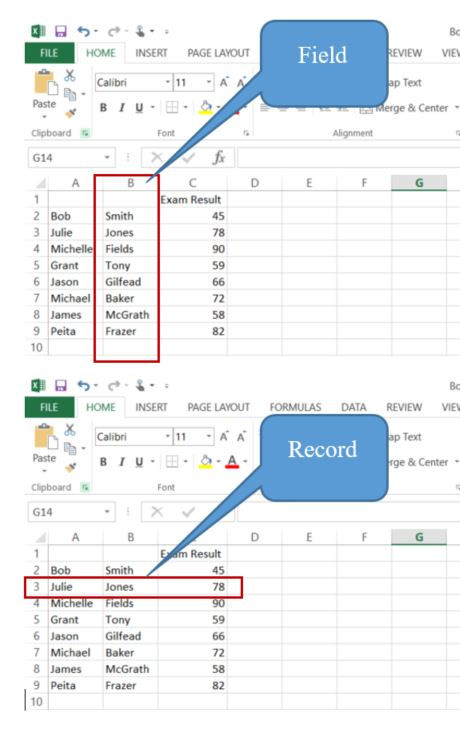
Task: Open the Font Color dropdown arrow in lower ribbon
Action: (x=245, y=462)
